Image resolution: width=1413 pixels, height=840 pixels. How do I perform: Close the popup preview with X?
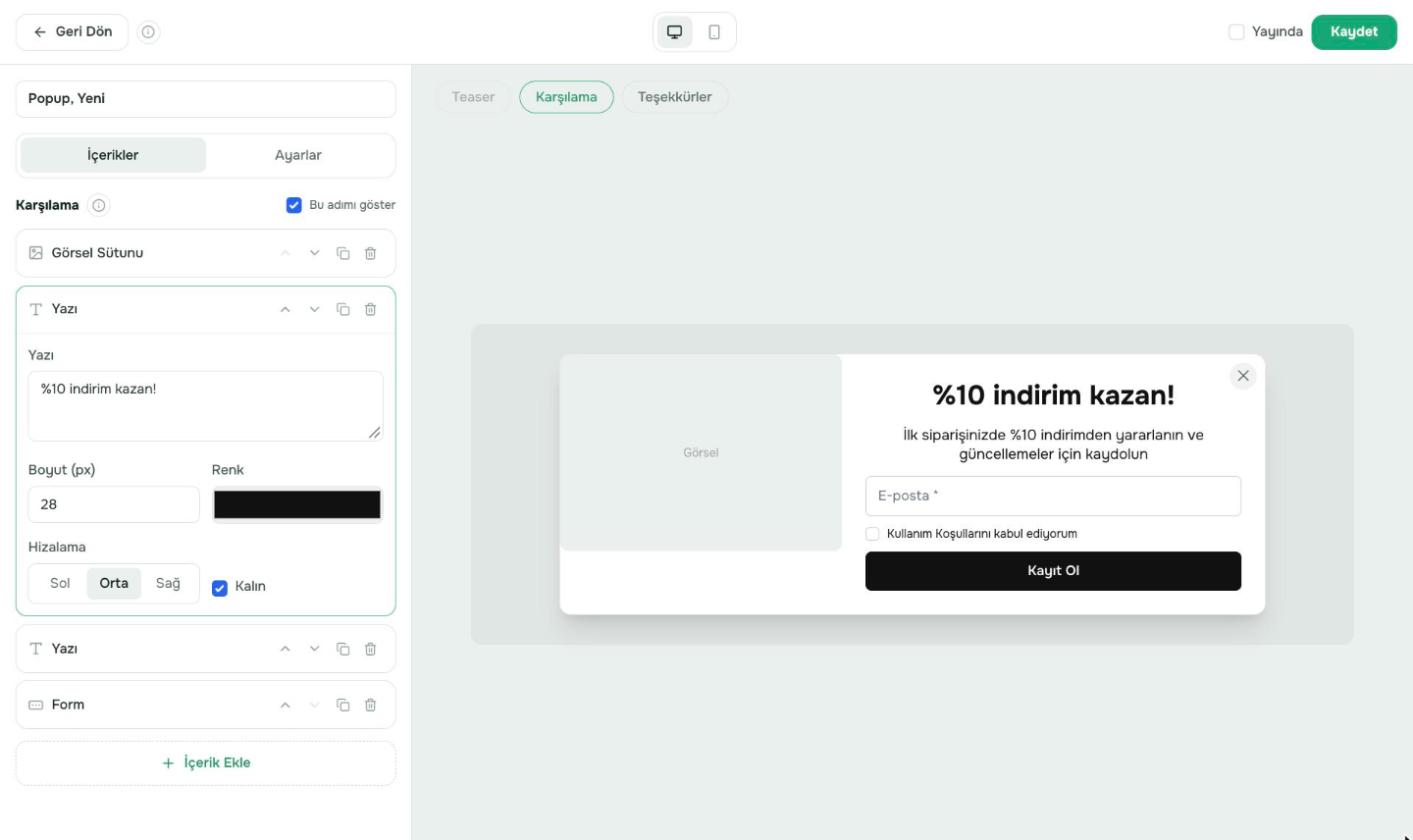point(1243,376)
